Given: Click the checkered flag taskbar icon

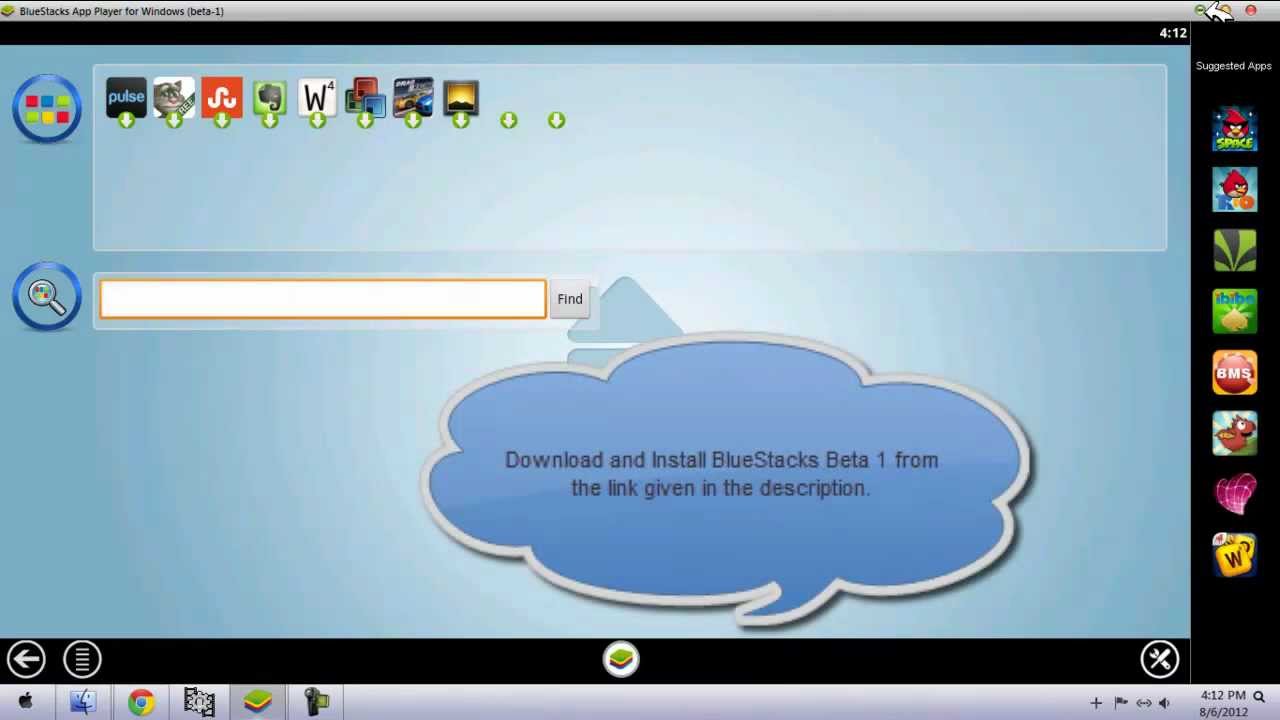Looking at the screenshot, I should [199, 702].
